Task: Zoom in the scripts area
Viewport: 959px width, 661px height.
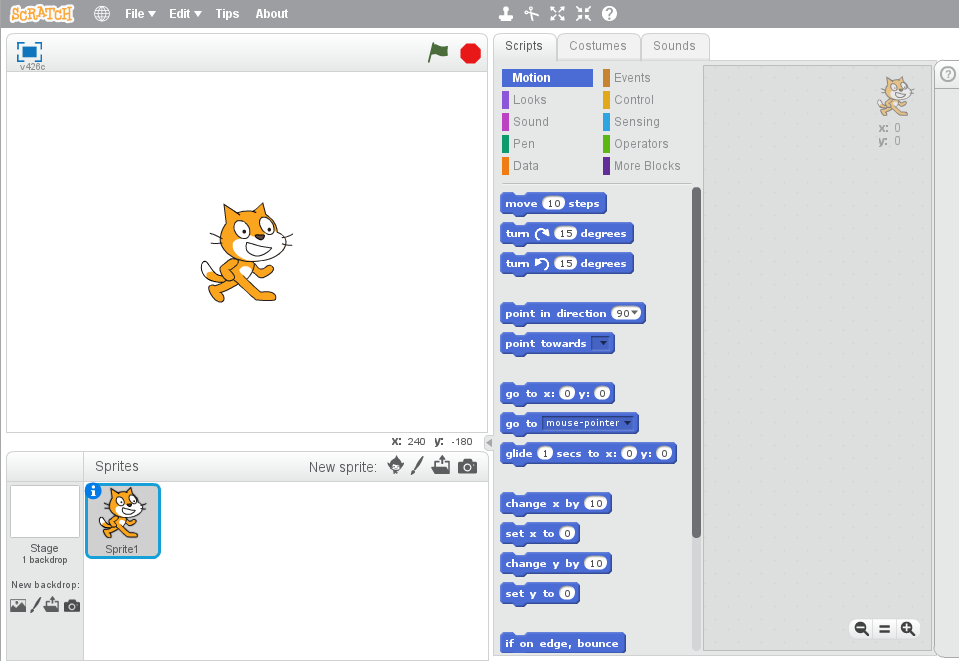Action: 908,629
